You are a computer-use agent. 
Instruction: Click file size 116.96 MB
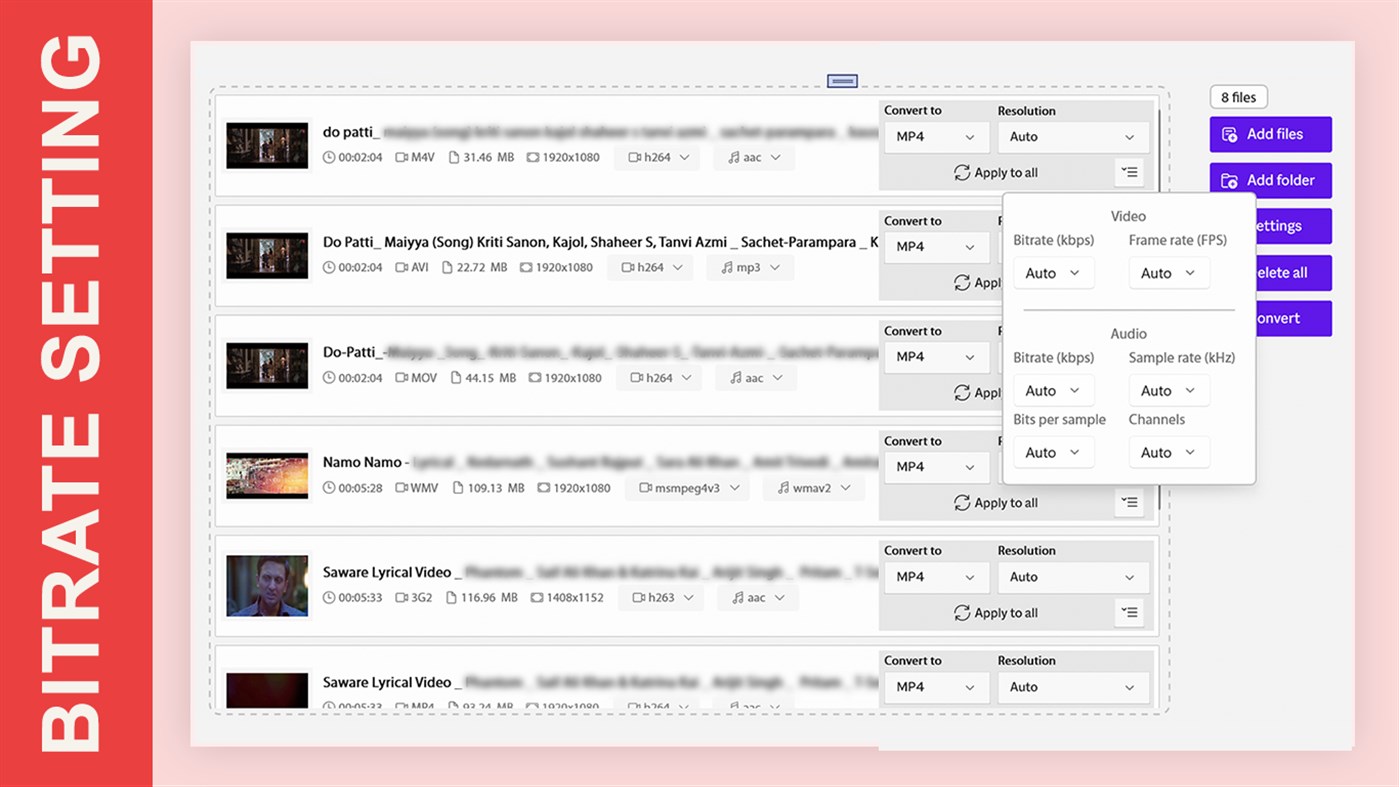click(x=489, y=598)
